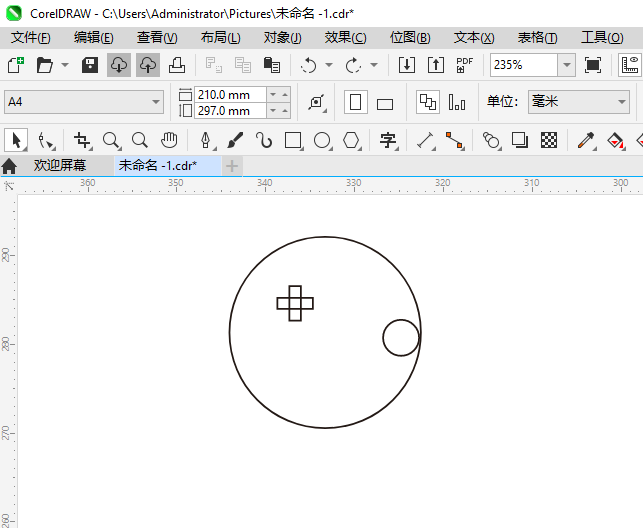Click the Full-screen preview icon
643x528 pixels.
(x=593, y=65)
